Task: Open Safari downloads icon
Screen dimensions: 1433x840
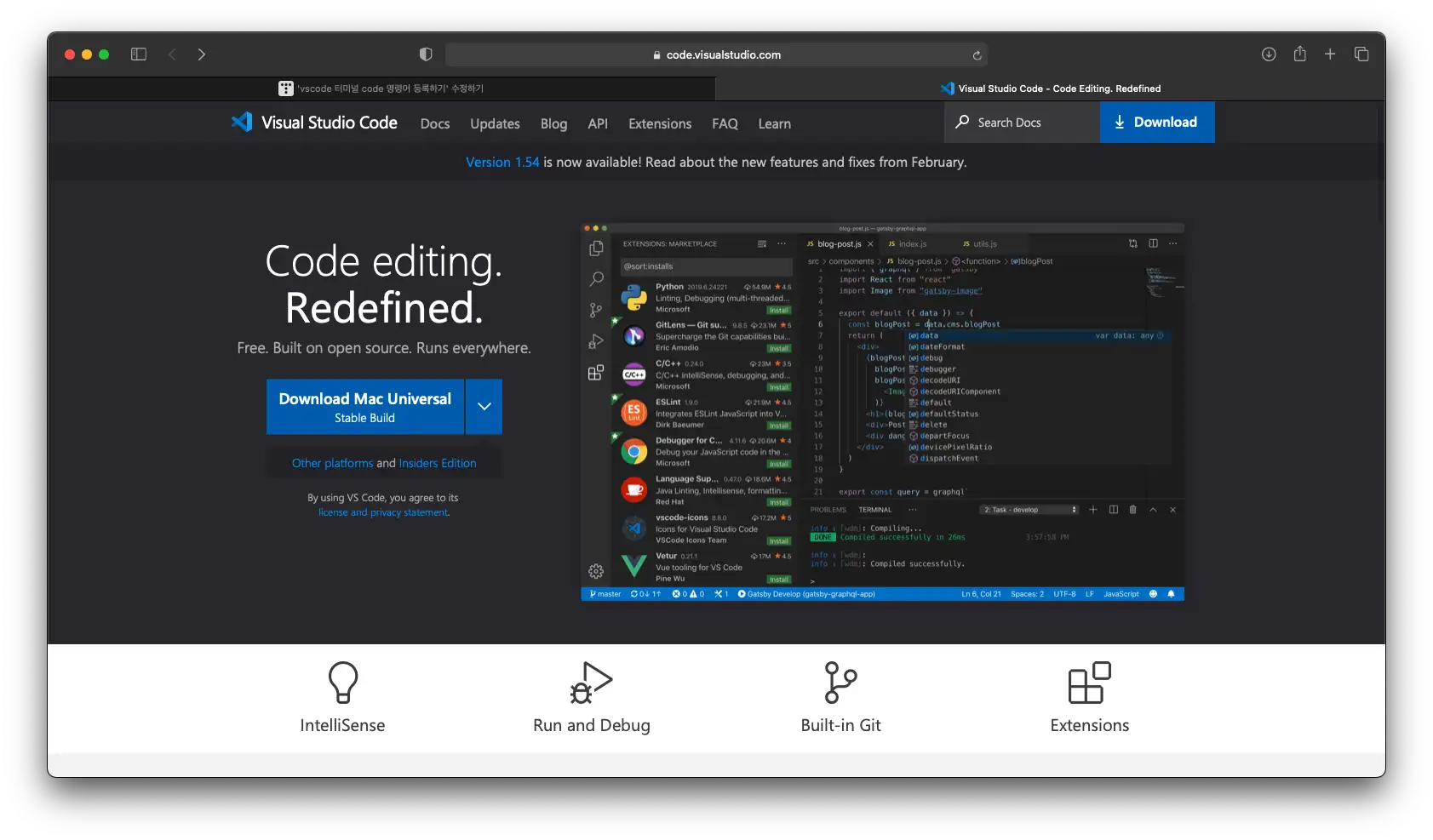Action: click(x=1269, y=54)
